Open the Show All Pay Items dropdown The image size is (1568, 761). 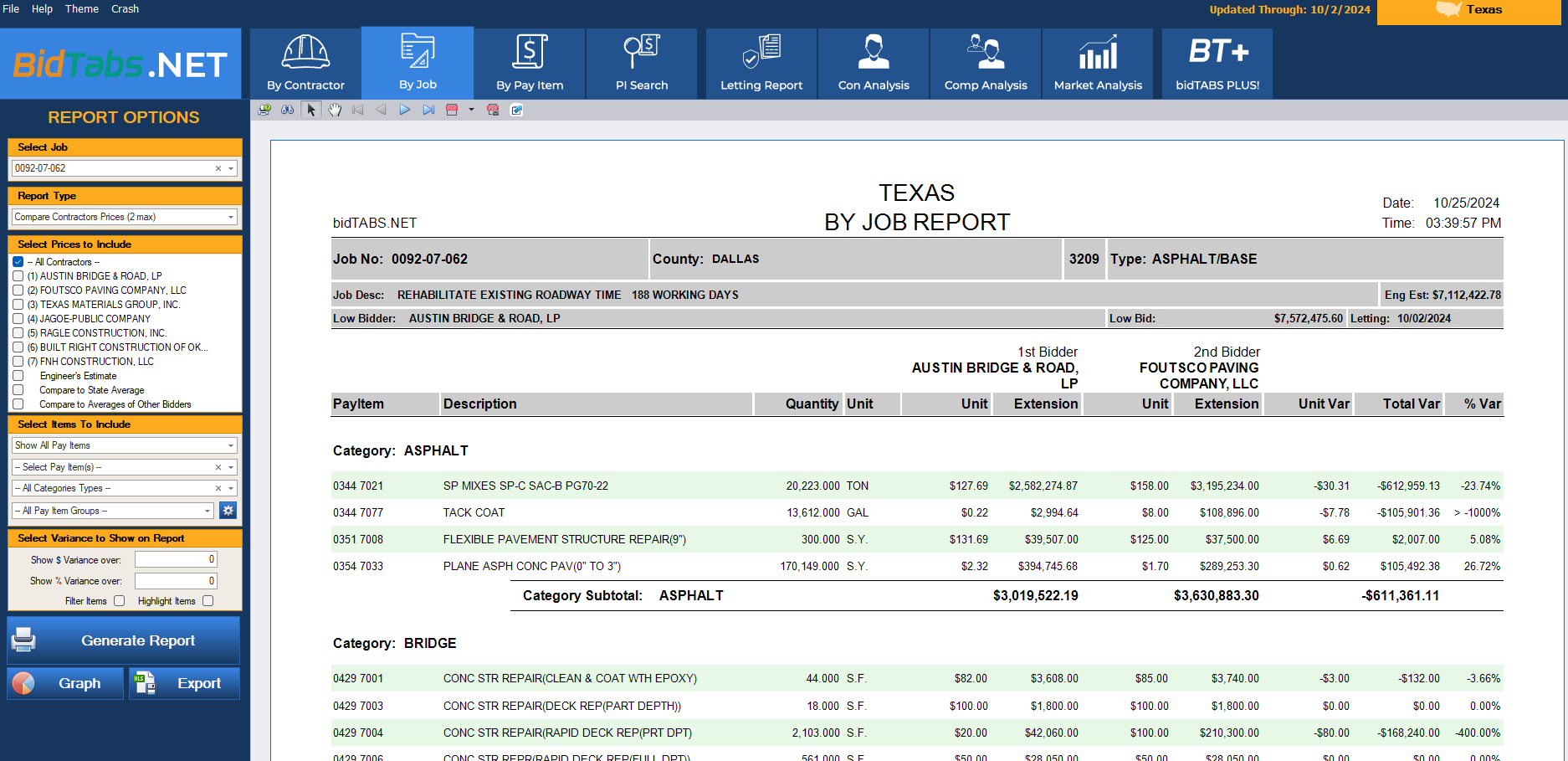click(125, 445)
